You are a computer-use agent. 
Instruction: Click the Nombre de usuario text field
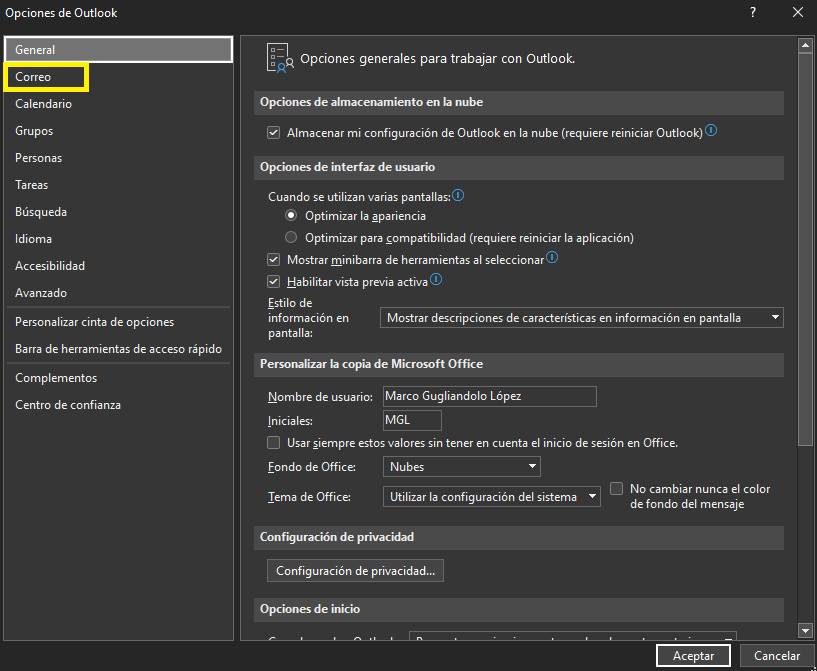(489, 396)
